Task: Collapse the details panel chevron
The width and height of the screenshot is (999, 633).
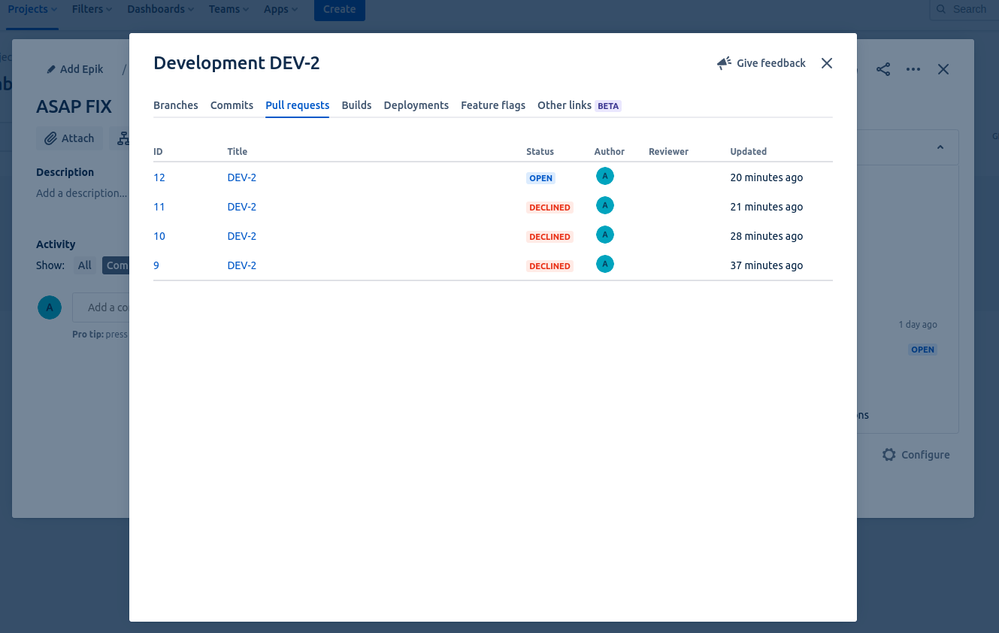Action: 940,147
